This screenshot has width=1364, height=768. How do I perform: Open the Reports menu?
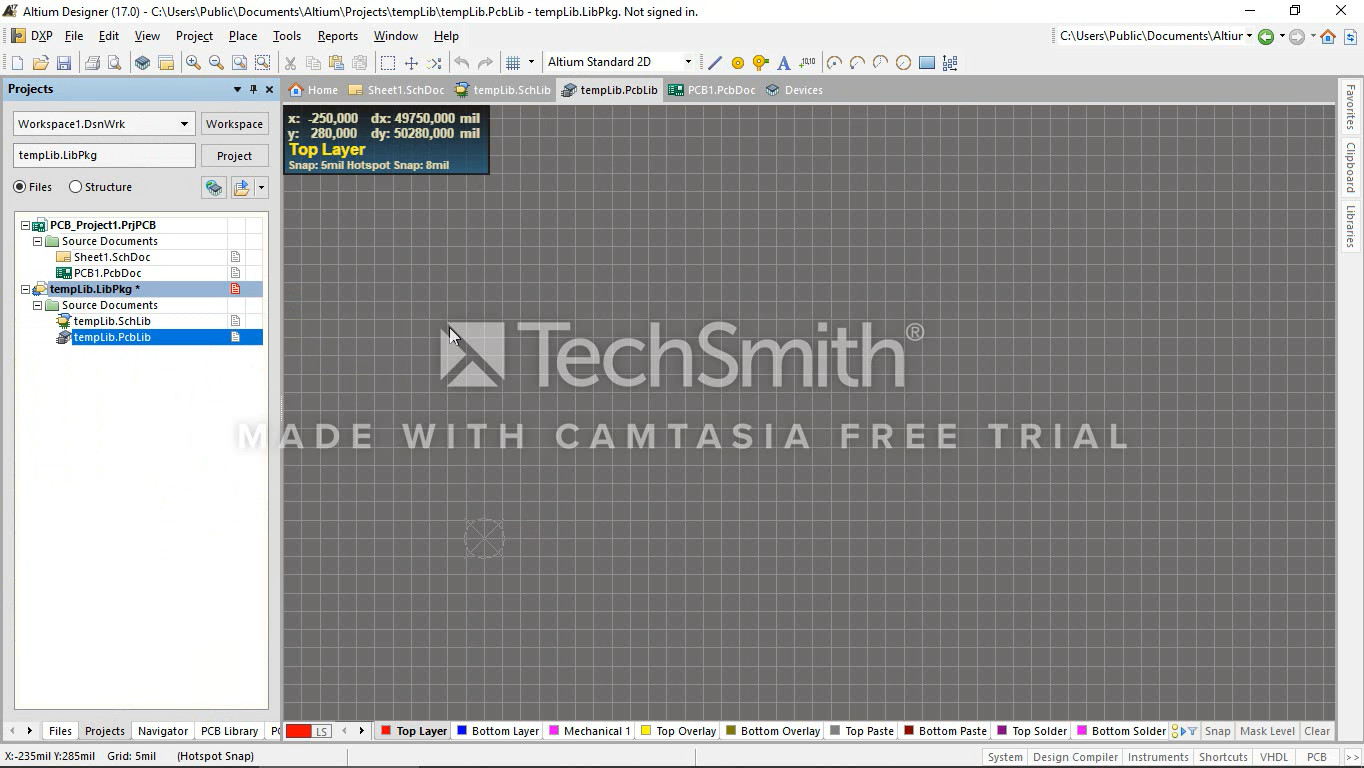tap(337, 36)
